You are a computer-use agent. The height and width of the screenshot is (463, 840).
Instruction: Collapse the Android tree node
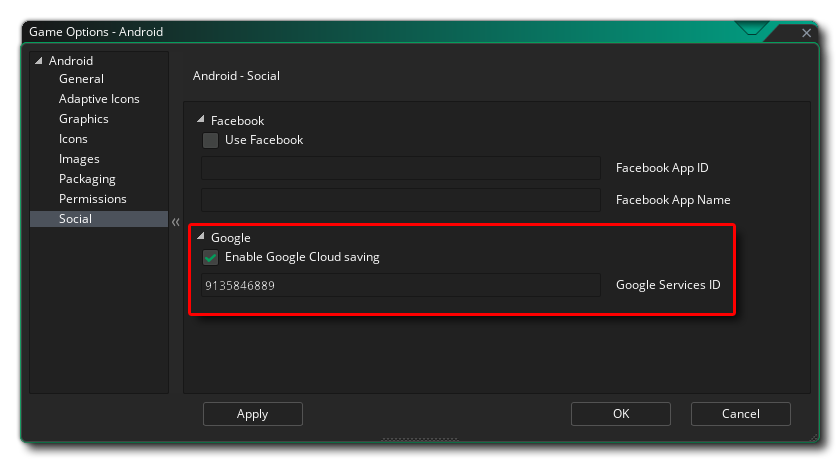[39, 61]
